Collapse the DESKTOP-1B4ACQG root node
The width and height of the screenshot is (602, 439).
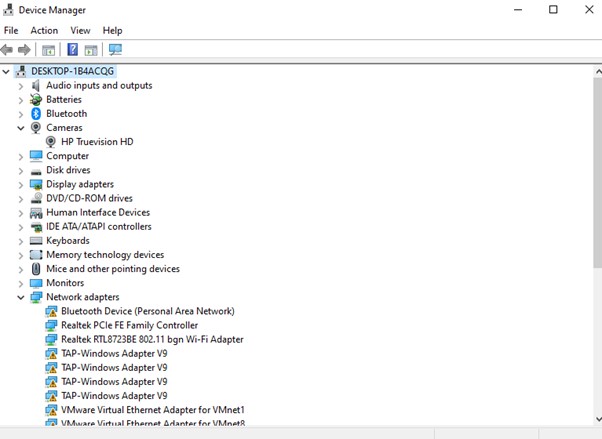pos(6,71)
